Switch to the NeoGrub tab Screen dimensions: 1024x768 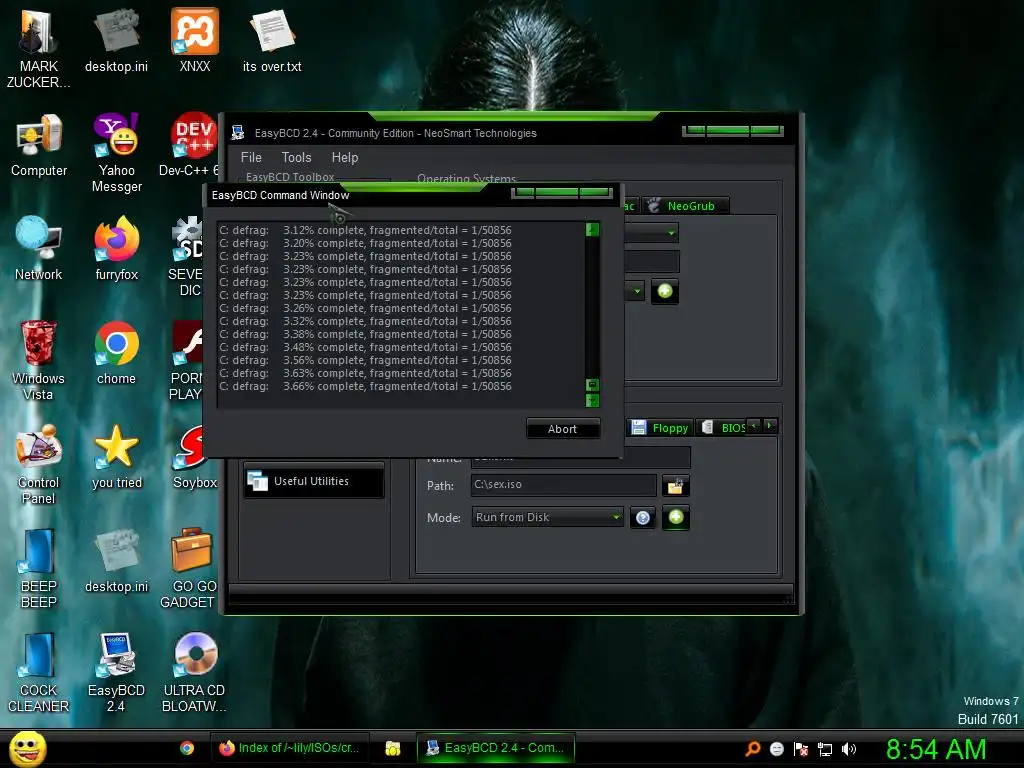tap(685, 206)
